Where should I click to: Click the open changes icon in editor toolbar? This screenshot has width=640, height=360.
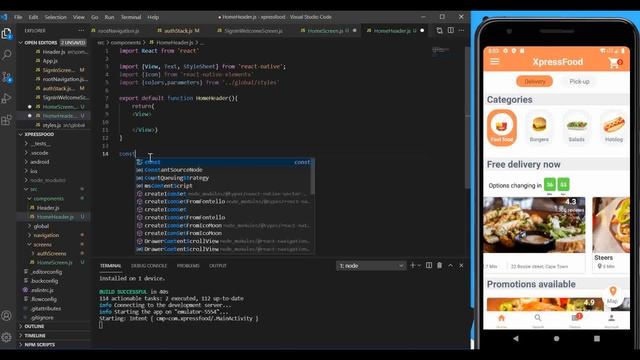point(440,31)
